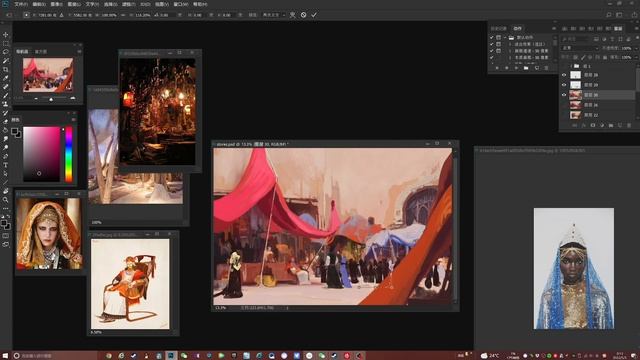Image resolution: width=640 pixels, height=360 pixels.
Task: Select the Magic Wand tool
Action: point(6,61)
